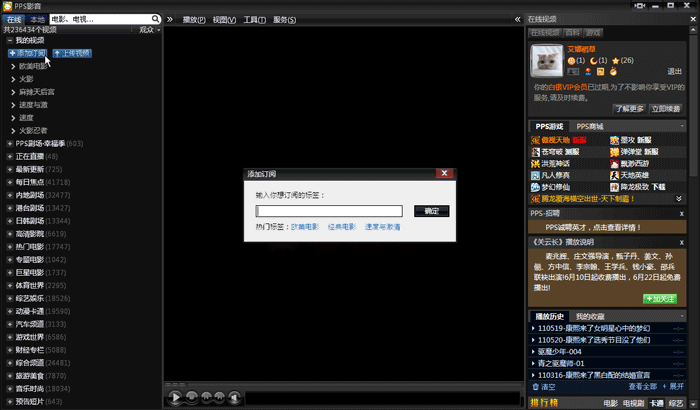Click the moon level icon in profile
The width and height of the screenshot is (700, 410).
[593, 61]
